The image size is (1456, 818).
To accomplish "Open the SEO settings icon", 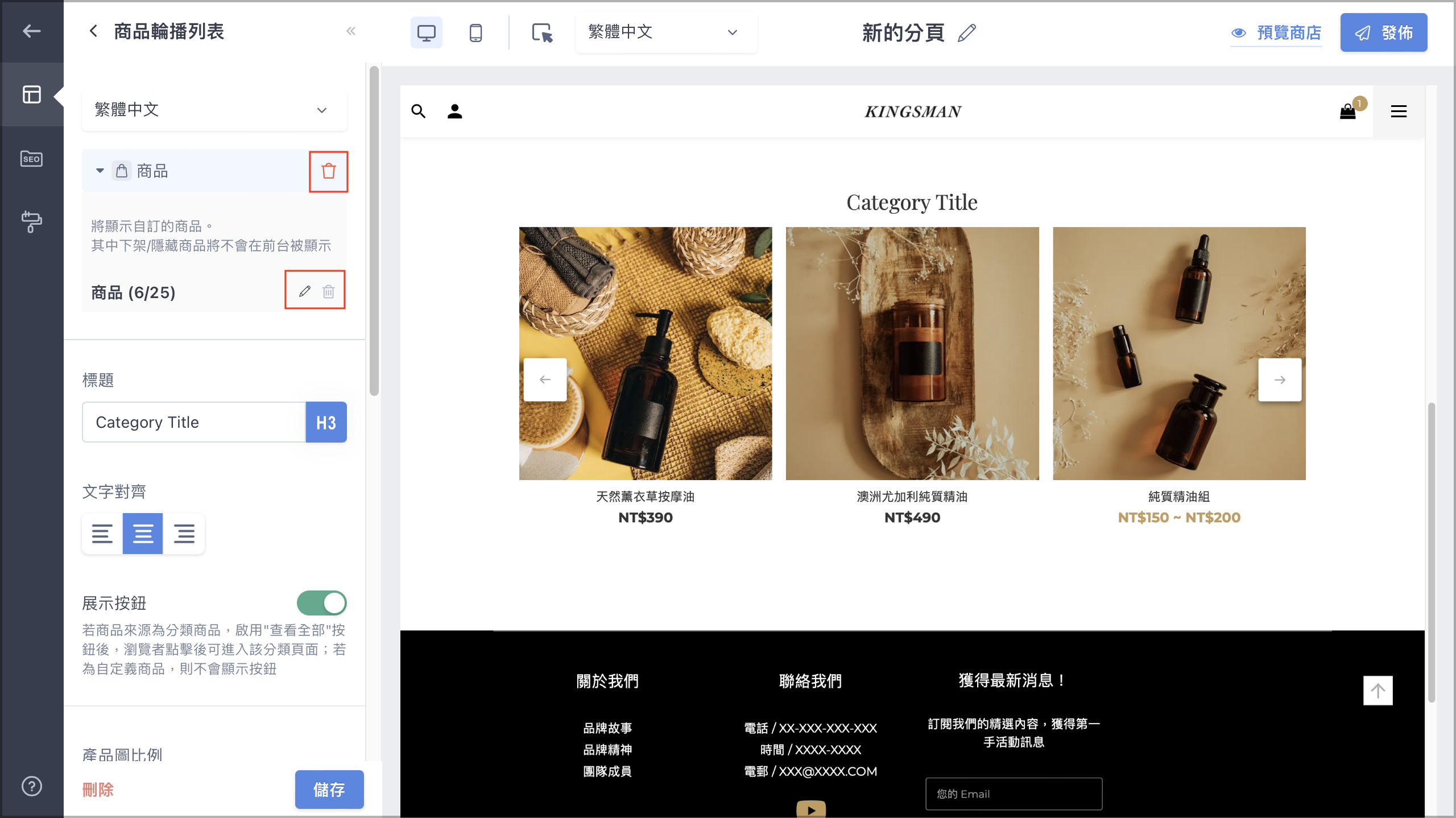I will tap(31, 159).
